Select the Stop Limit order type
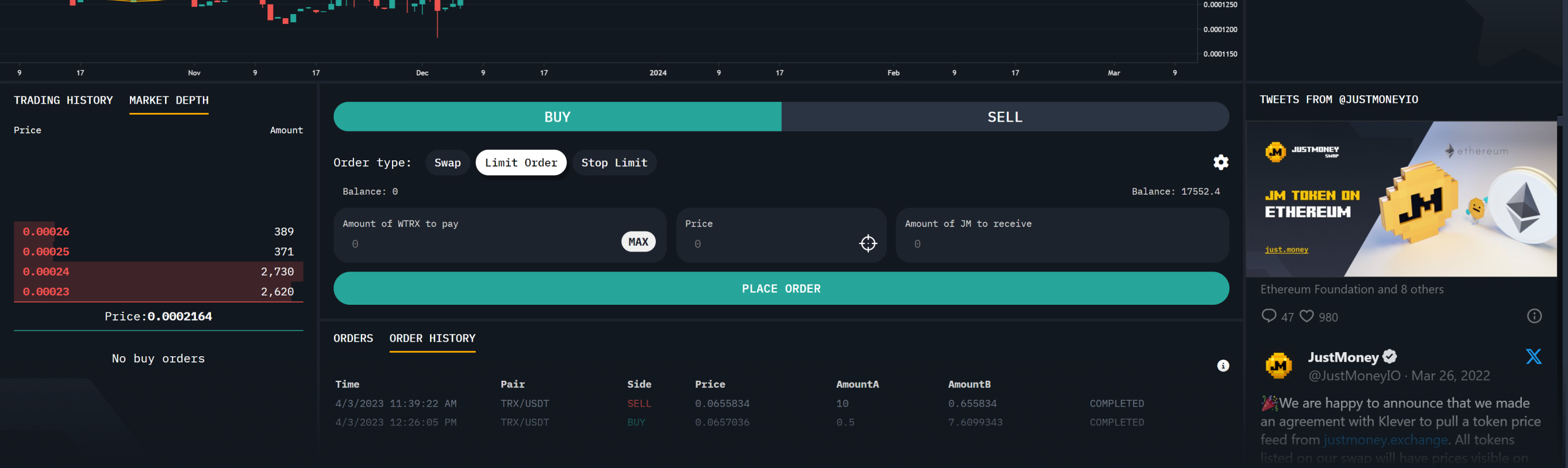Viewport: 1568px width, 468px height. point(614,163)
